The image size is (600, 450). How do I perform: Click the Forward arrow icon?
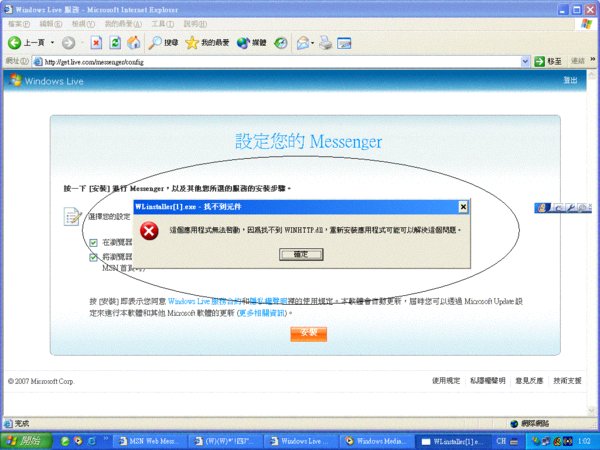68,43
